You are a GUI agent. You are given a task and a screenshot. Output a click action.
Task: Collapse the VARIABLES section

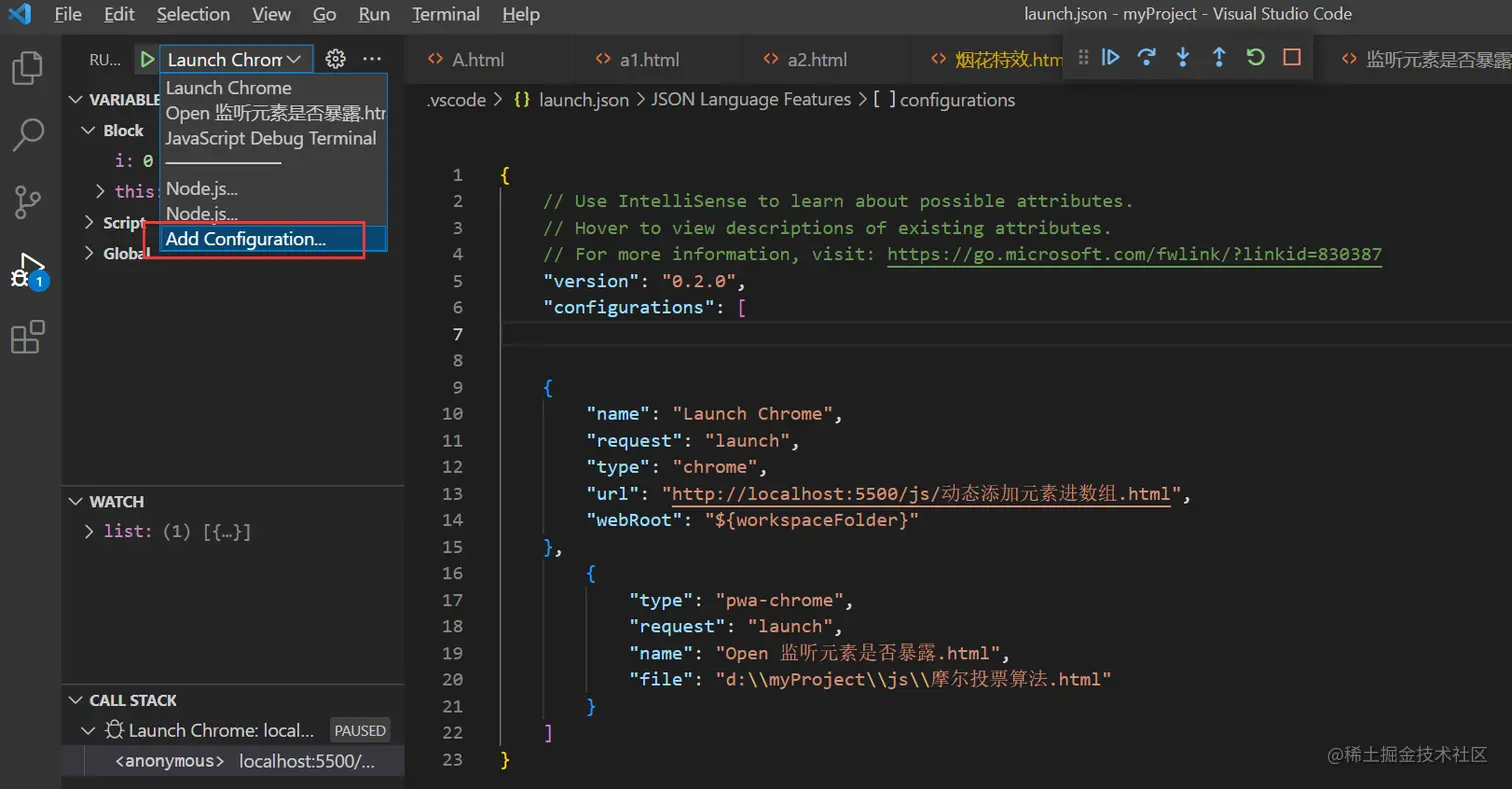coord(76,100)
